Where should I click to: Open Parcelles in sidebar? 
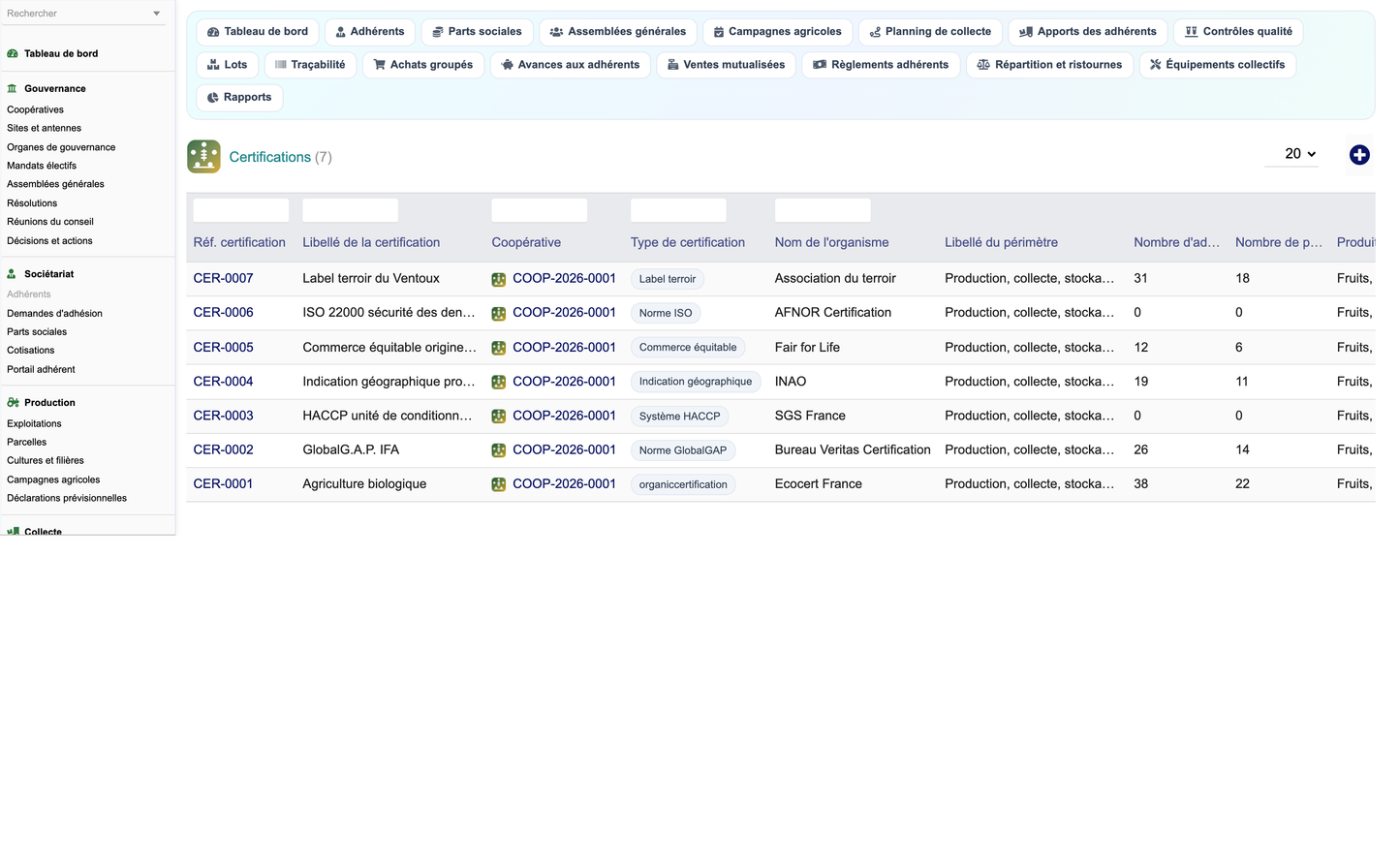point(27,443)
